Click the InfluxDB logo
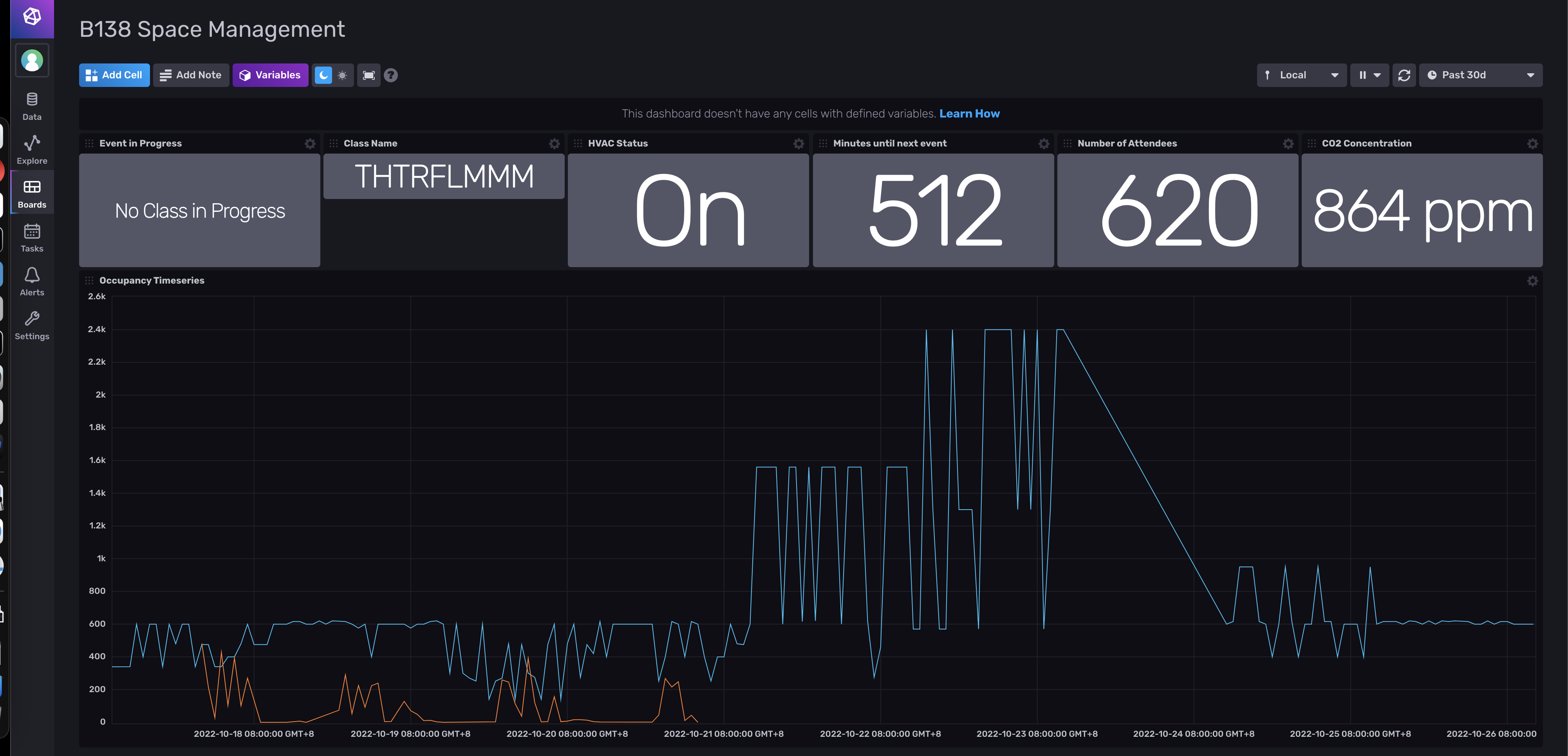This screenshot has height=756, width=1568. click(x=32, y=17)
